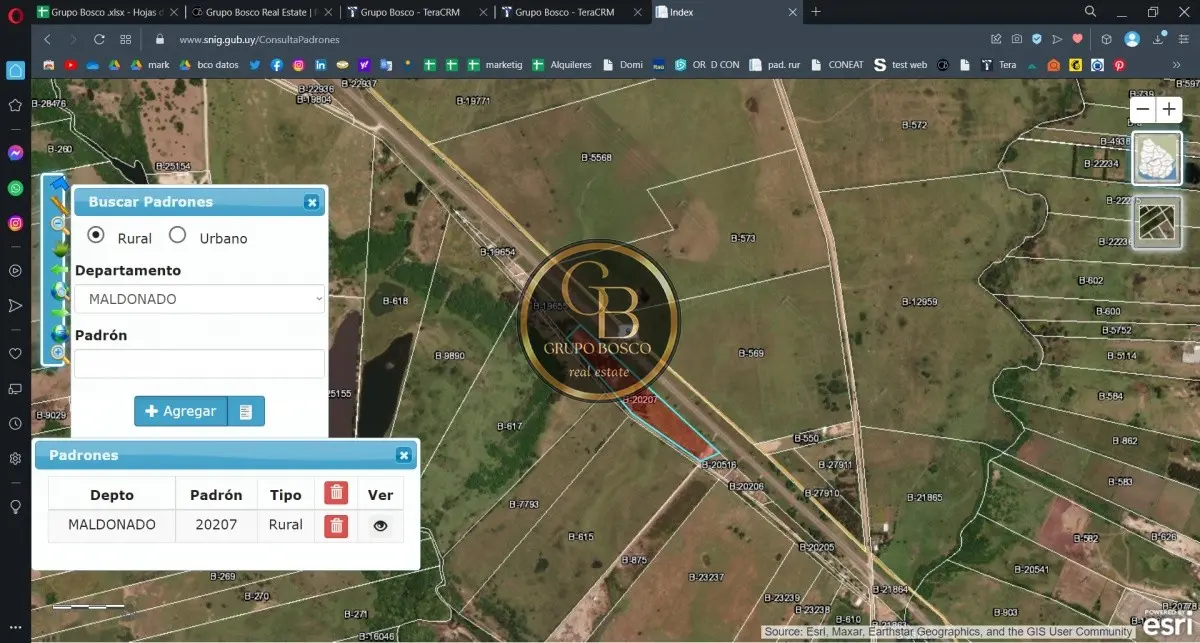Screen dimensions: 1200x643
Task: Expand the bookmarks overflow chevron
Action: pyautogui.click(x=1177, y=65)
